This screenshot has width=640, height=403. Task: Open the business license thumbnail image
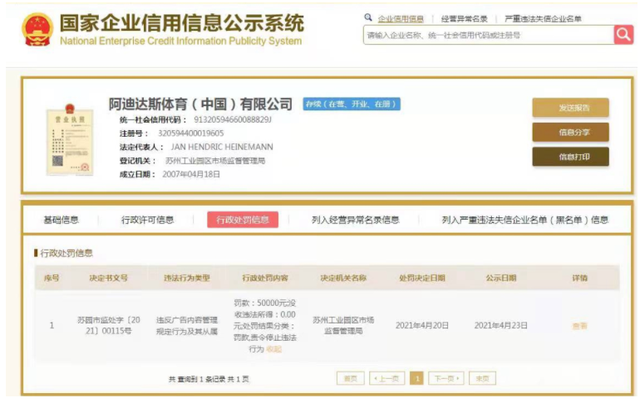[x=70, y=140]
